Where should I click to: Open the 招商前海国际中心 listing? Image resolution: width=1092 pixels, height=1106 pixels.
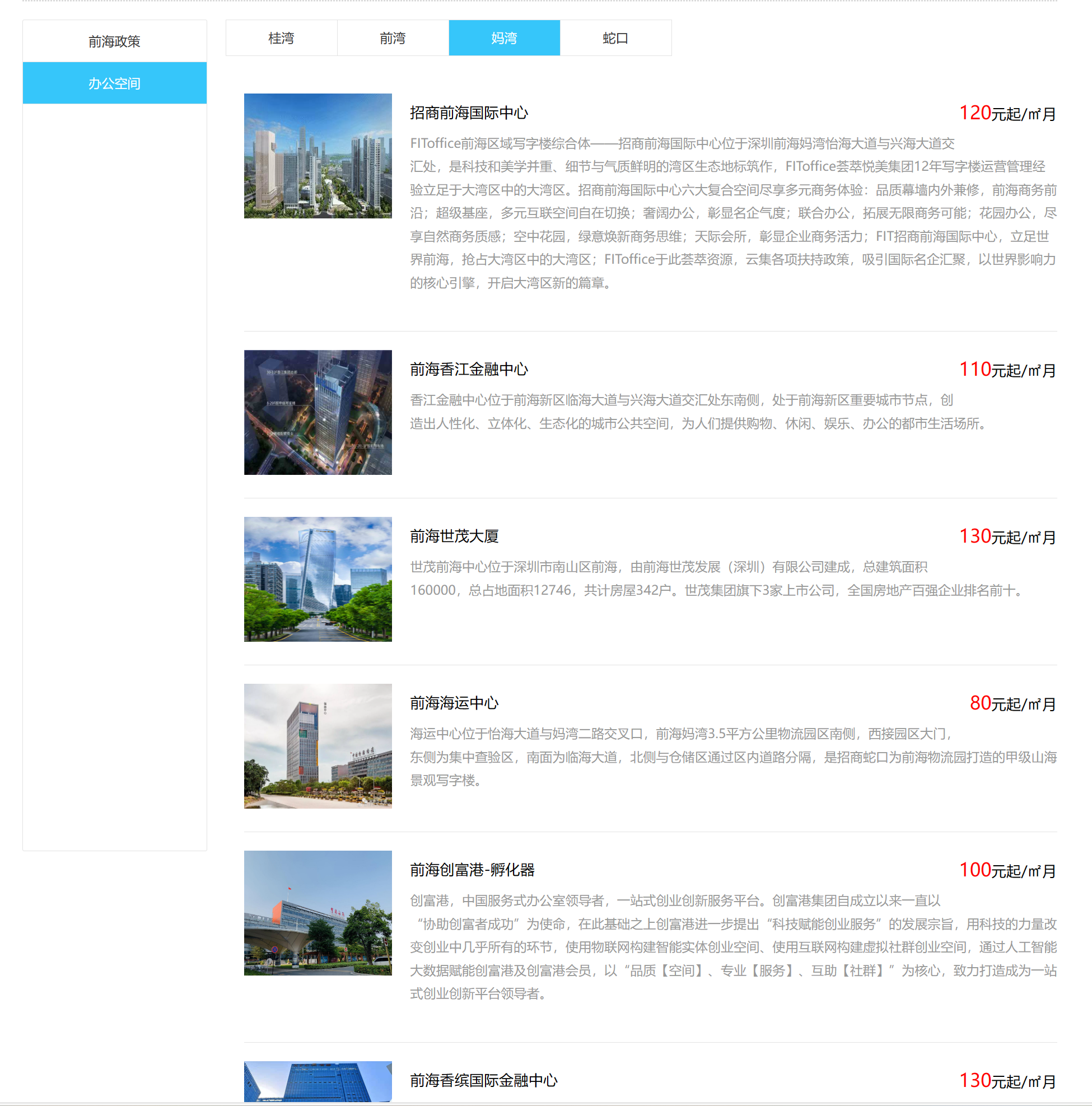[469, 113]
